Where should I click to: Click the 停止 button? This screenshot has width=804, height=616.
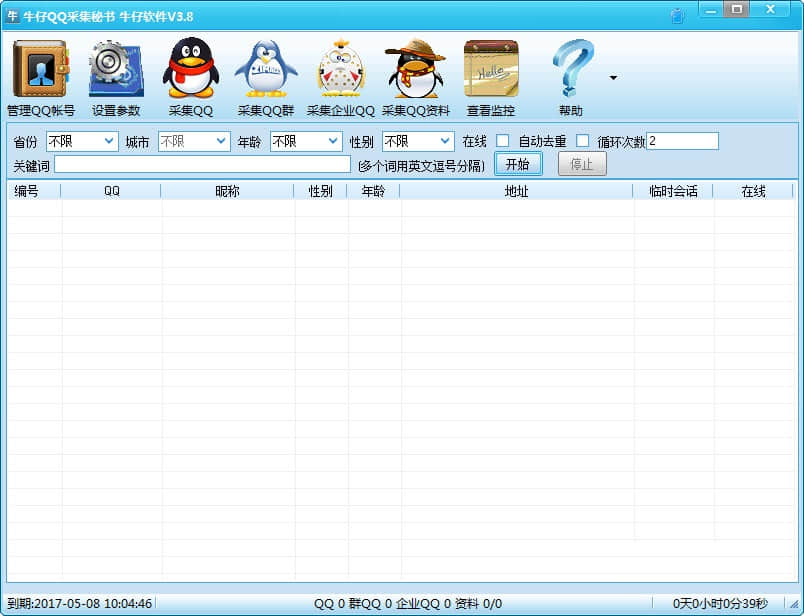click(582, 164)
